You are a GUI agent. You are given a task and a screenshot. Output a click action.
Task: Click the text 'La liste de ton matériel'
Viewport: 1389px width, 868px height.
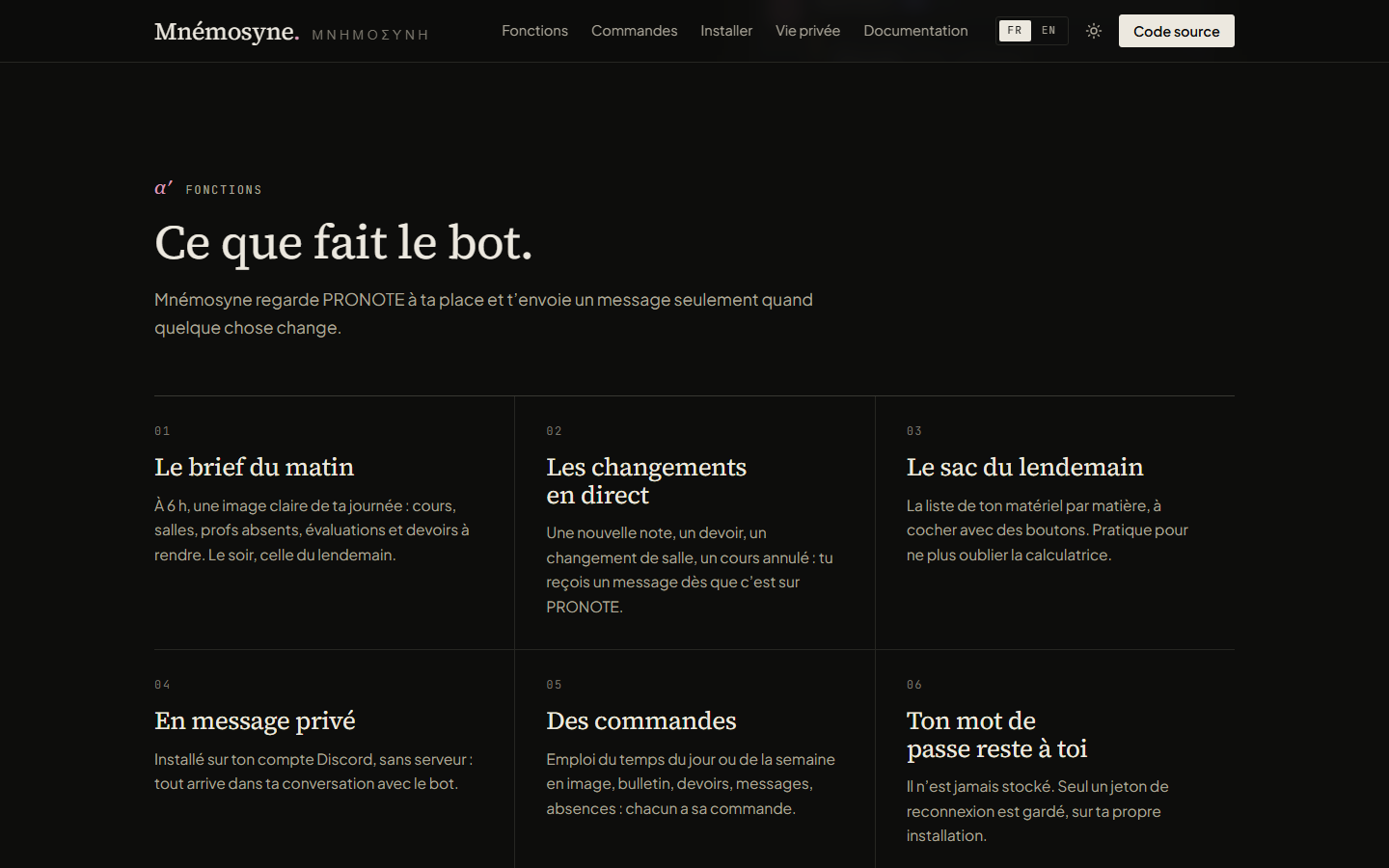pyautogui.click(x=1048, y=530)
